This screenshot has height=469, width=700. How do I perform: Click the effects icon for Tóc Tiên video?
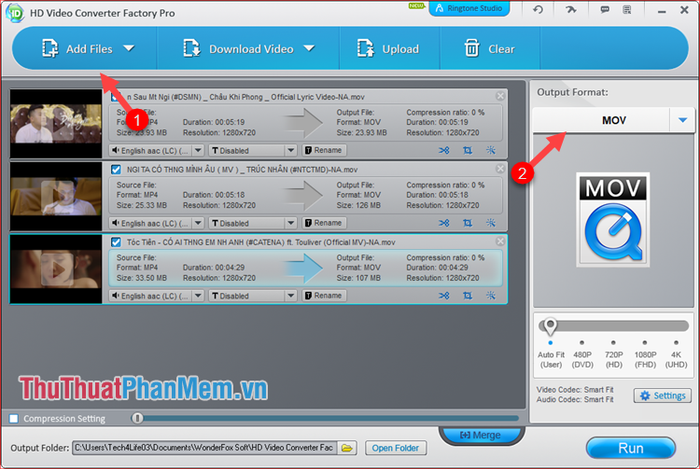pyautogui.click(x=491, y=295)
